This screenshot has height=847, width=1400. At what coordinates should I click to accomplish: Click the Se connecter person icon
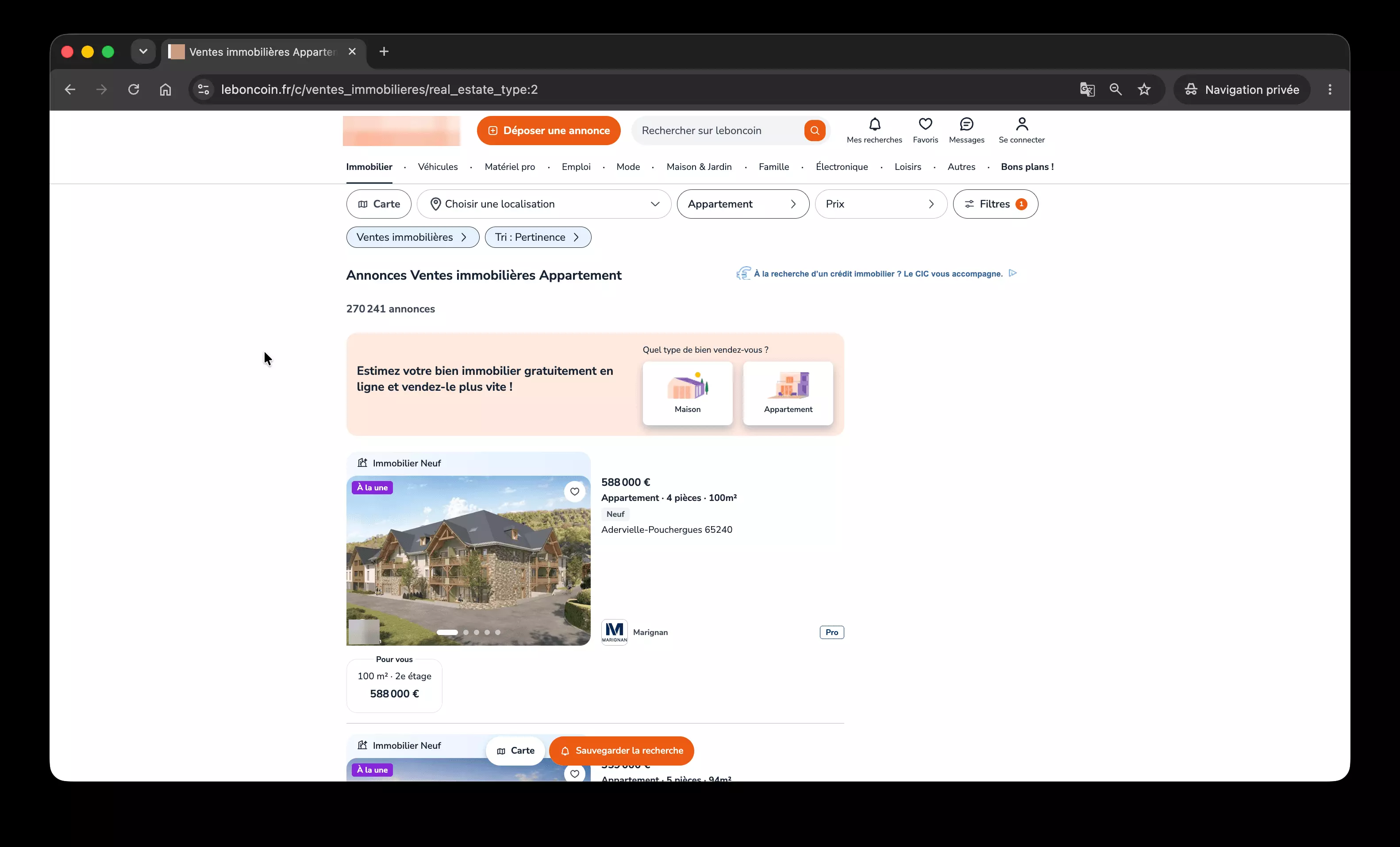[x=1022, y=130]
